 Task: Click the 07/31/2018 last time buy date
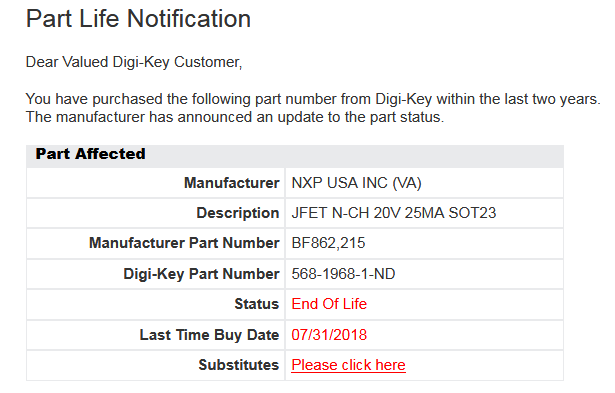pos(329,335)
